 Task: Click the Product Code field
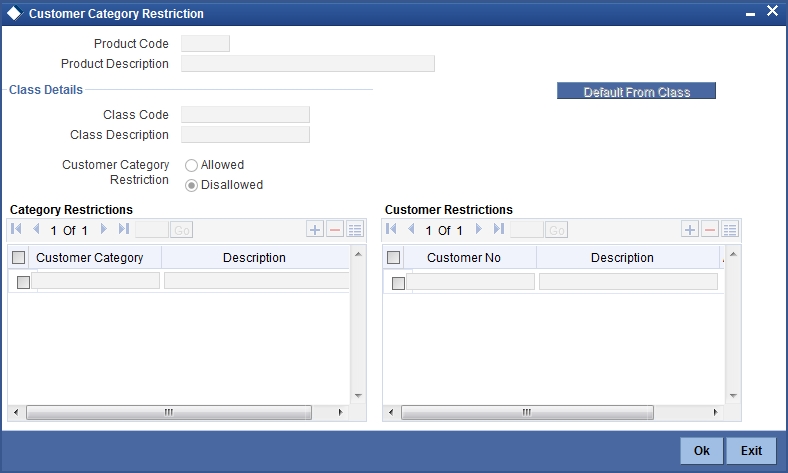[x=205, y=44]
